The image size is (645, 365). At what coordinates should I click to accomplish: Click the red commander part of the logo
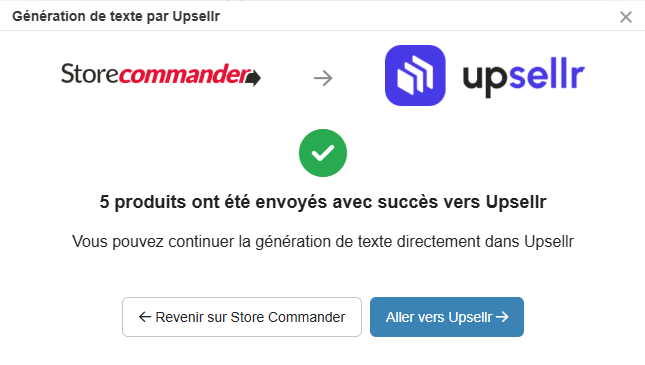pos(185,74)
